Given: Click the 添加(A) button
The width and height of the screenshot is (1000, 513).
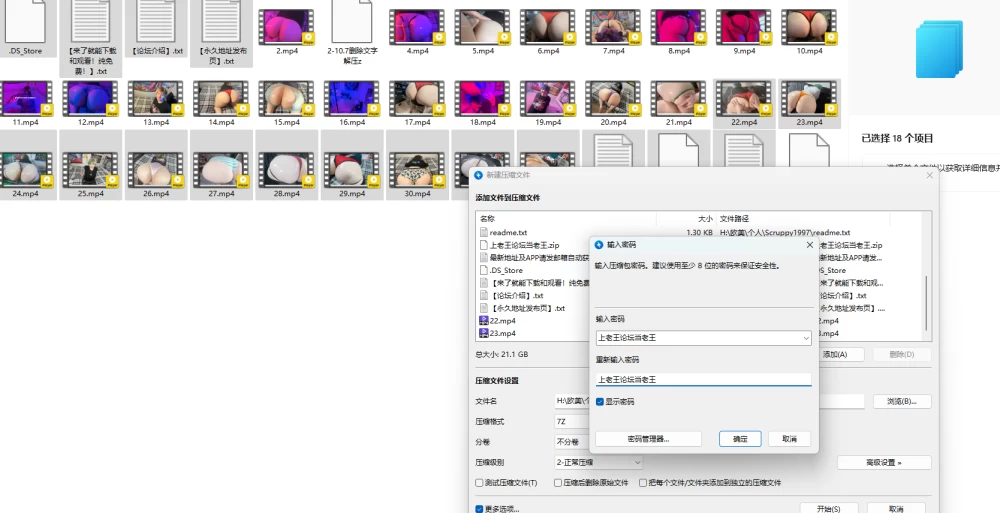Looking at the screenshot, I should (x=835, y=354).
